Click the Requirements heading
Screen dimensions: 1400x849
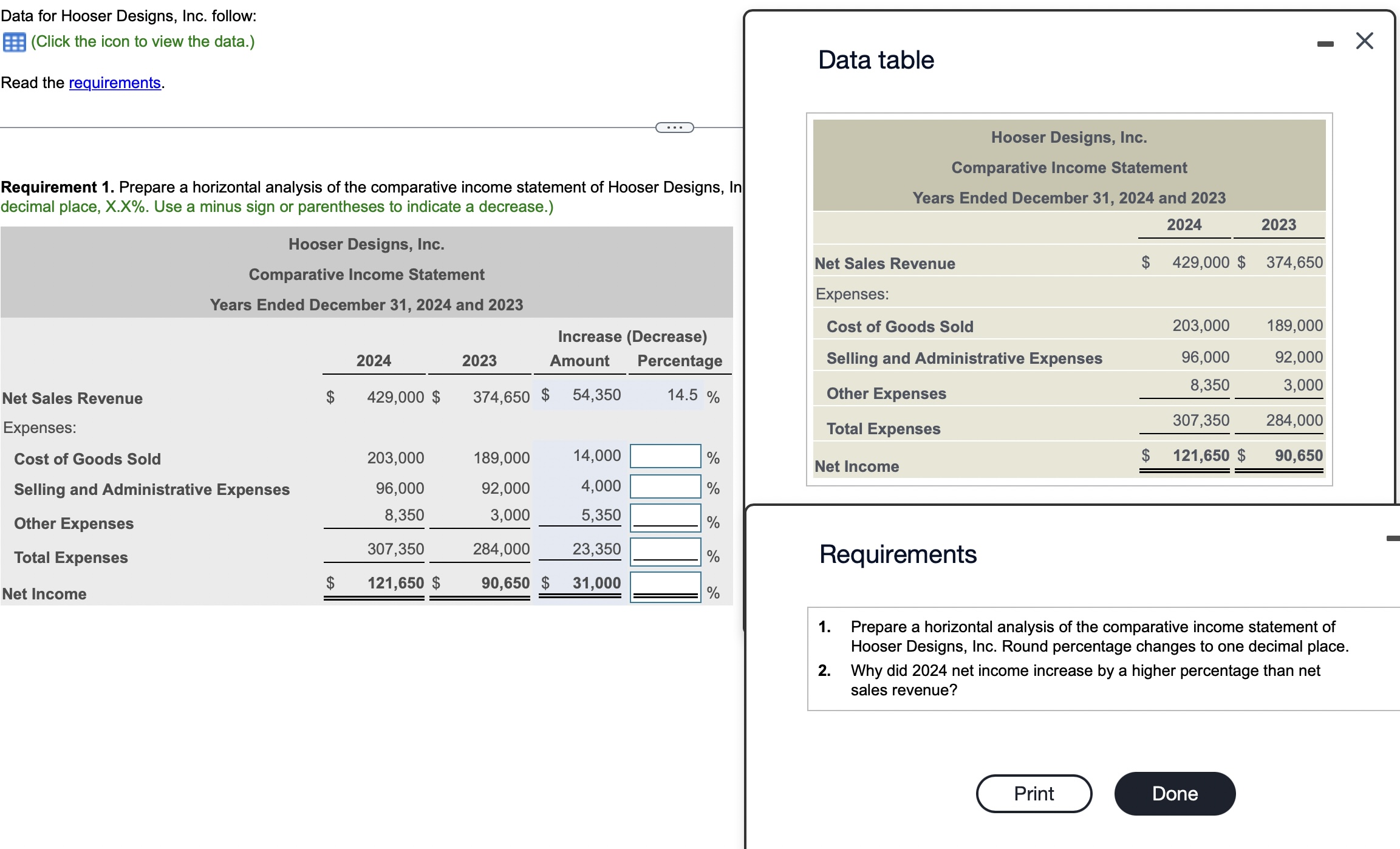point(897,554)
